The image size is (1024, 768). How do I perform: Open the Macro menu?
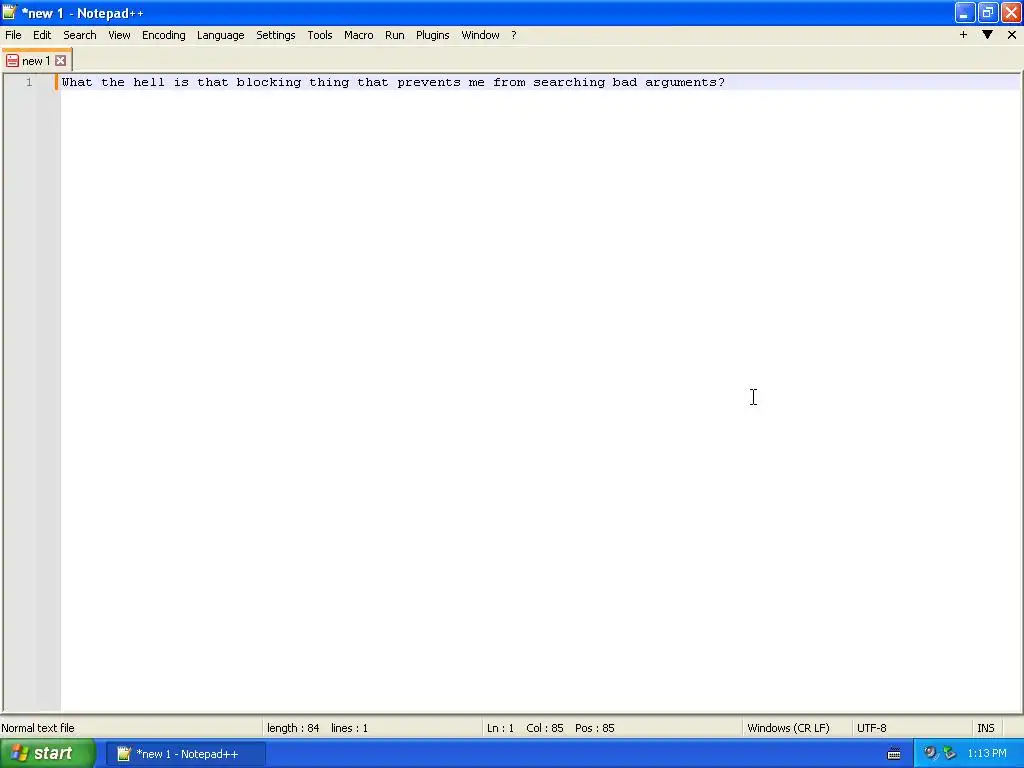point(359,35)
